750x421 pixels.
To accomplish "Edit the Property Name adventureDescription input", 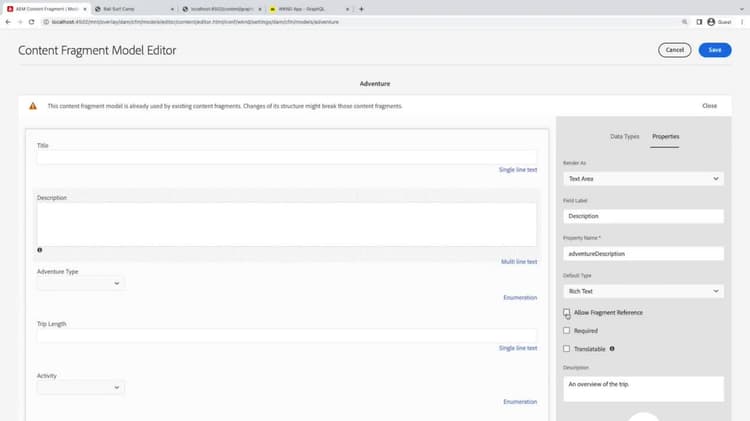I will [x=643, y=254].
